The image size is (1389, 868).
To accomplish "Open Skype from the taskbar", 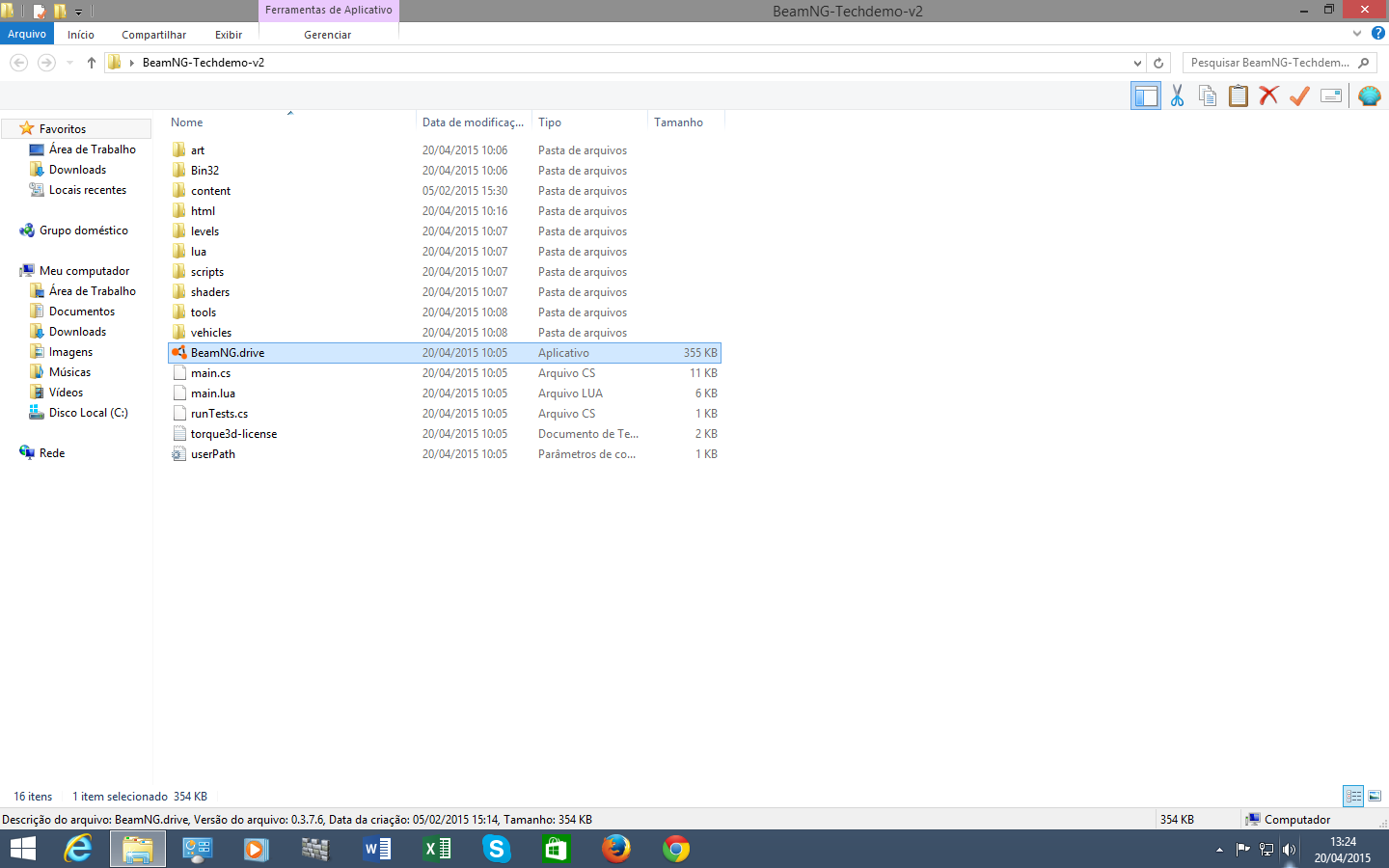I will pyautogui.click(x=496, y=849).
